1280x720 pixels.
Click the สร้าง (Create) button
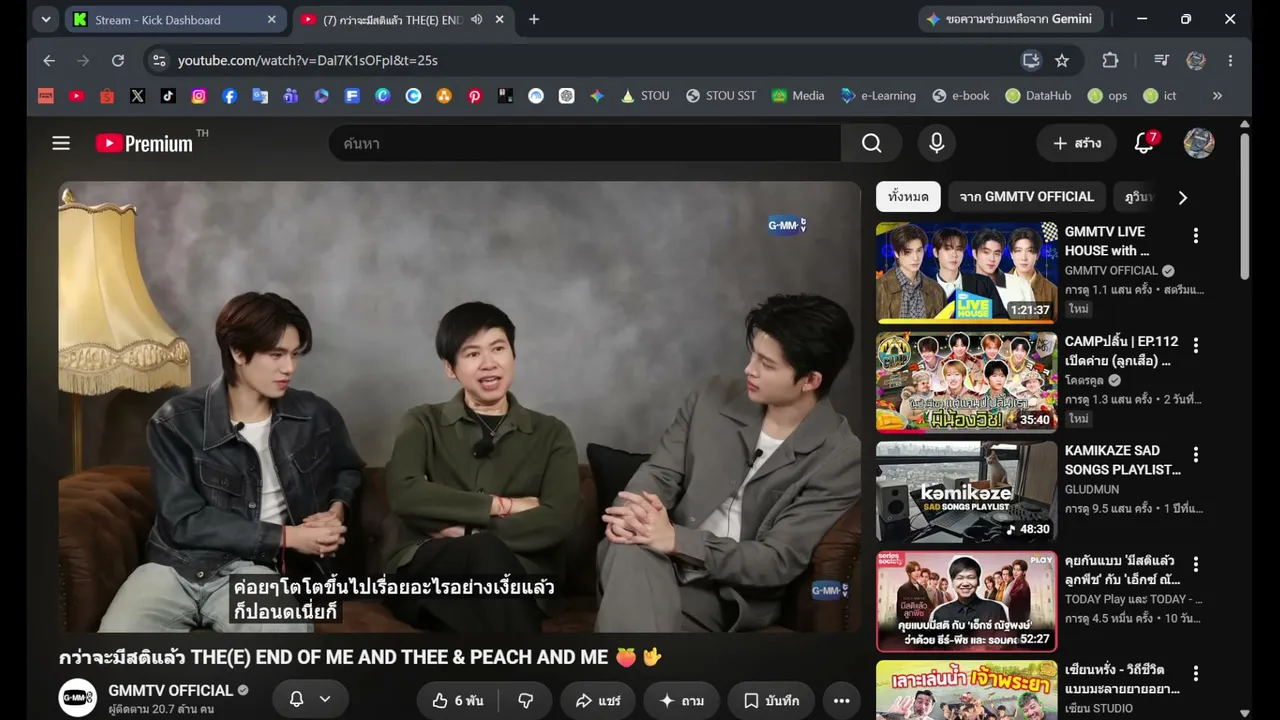(x=1076, y=143)
